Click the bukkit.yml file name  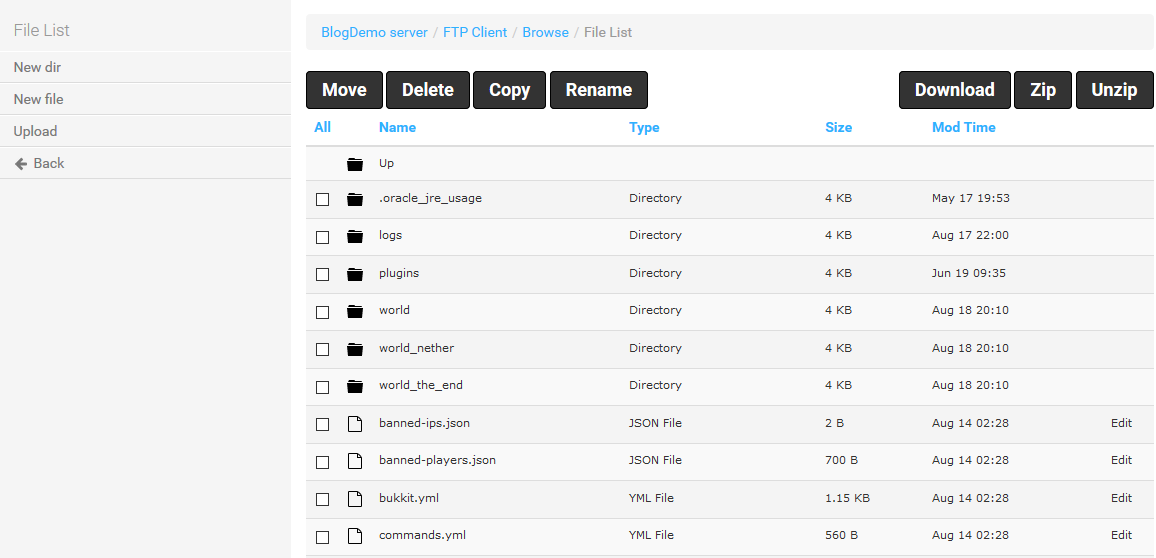tap(409, 498)
